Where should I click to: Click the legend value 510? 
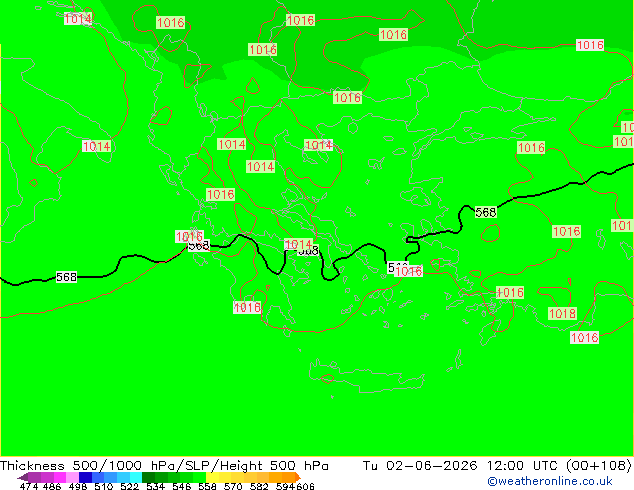[104, 486]
